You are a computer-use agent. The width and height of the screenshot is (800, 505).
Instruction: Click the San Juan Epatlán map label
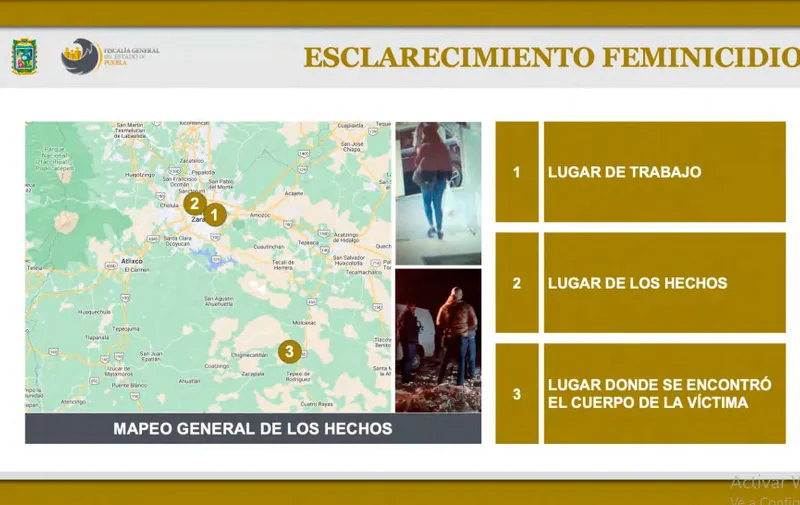(x=151, y=356)
